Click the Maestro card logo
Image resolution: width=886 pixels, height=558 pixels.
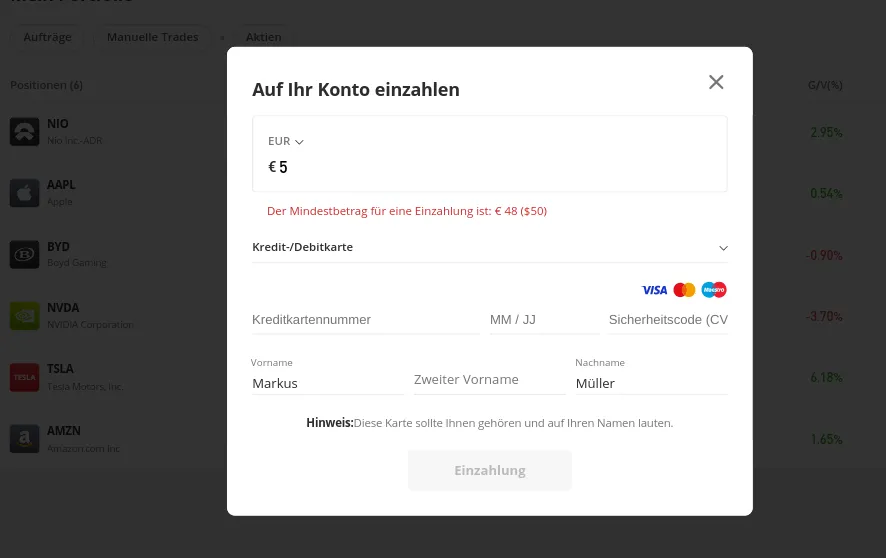[714, 290]
